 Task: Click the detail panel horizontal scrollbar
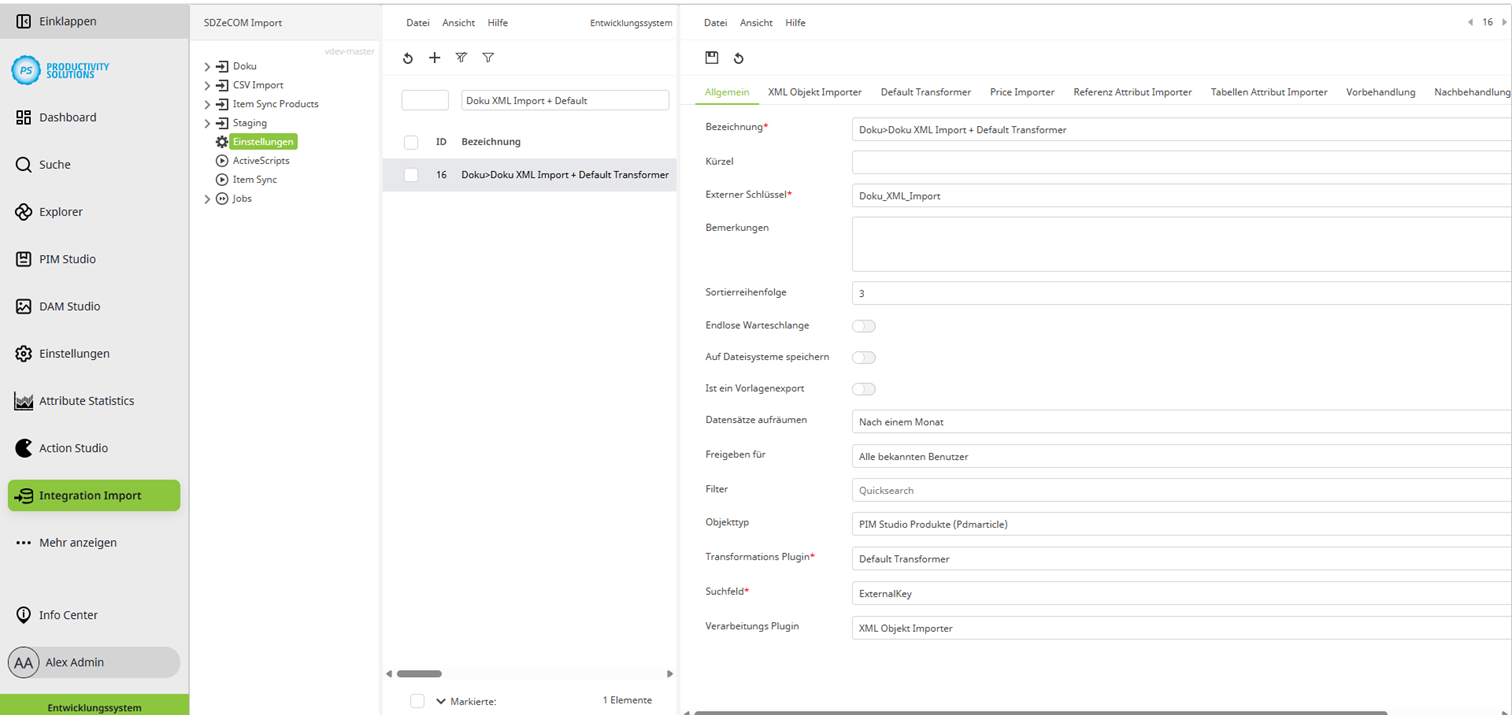point(1040,712)
